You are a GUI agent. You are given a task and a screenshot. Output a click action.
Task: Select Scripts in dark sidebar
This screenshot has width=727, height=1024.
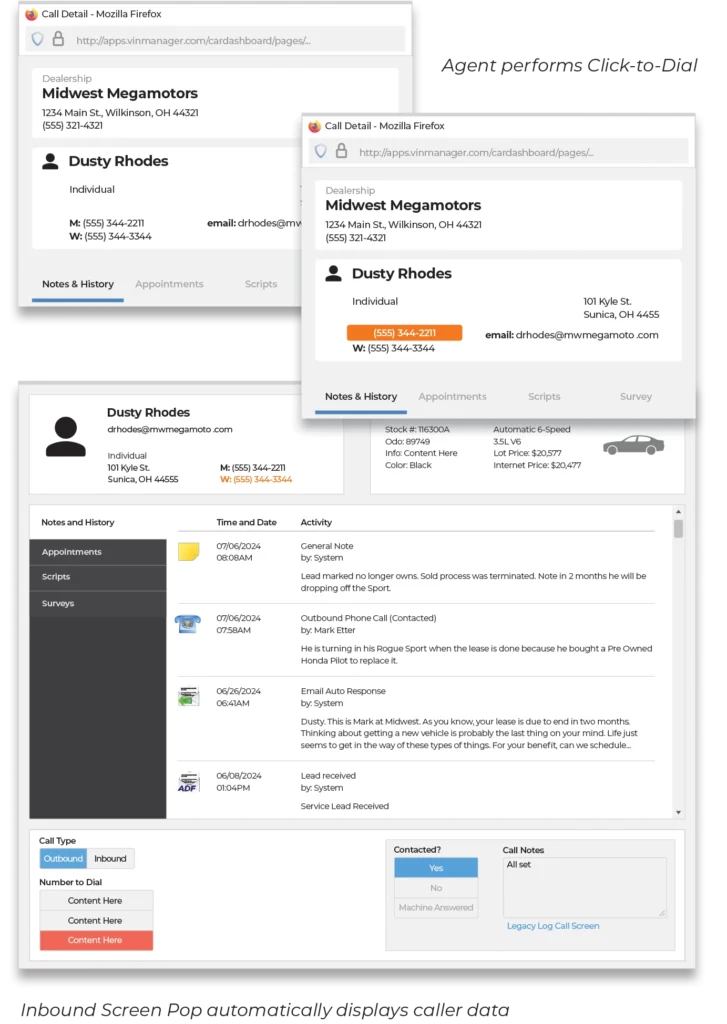coord(98,577)
